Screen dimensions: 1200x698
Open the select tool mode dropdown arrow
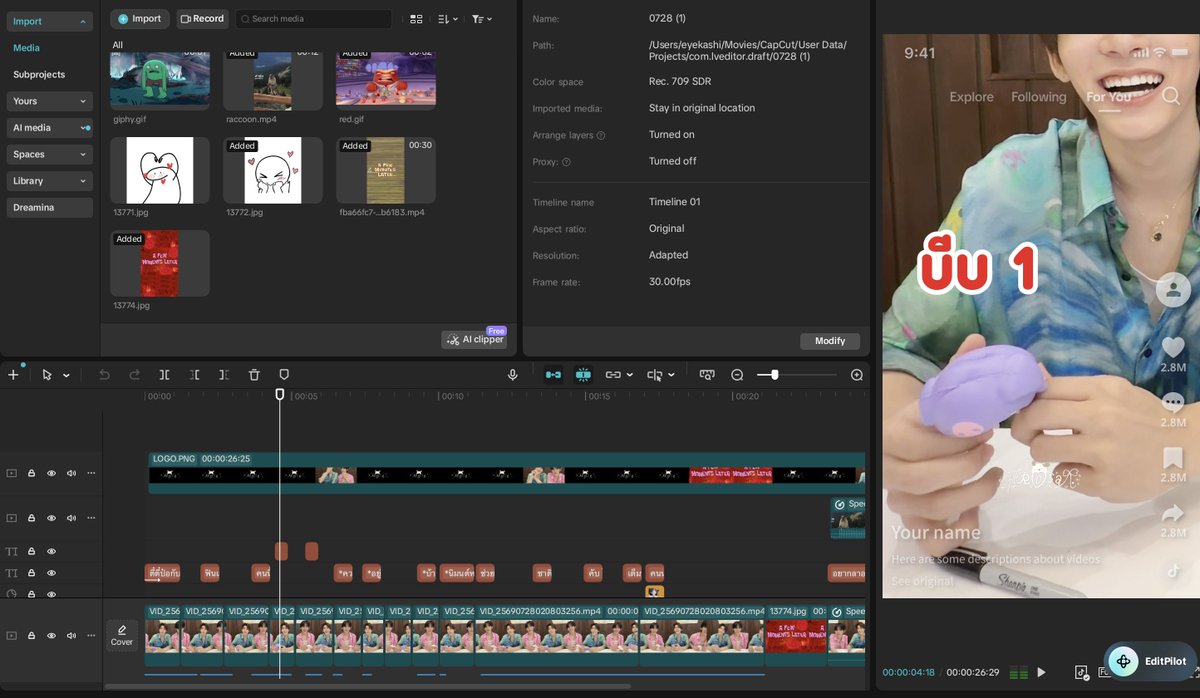66,376
